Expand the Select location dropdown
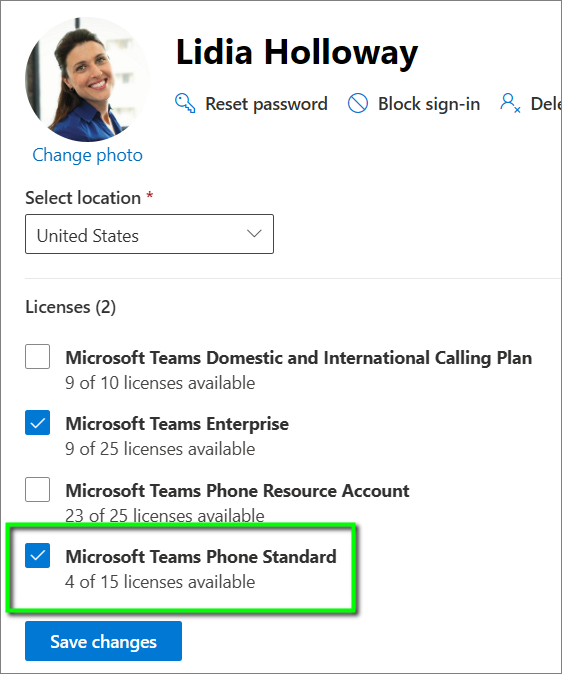 point(149,234)
